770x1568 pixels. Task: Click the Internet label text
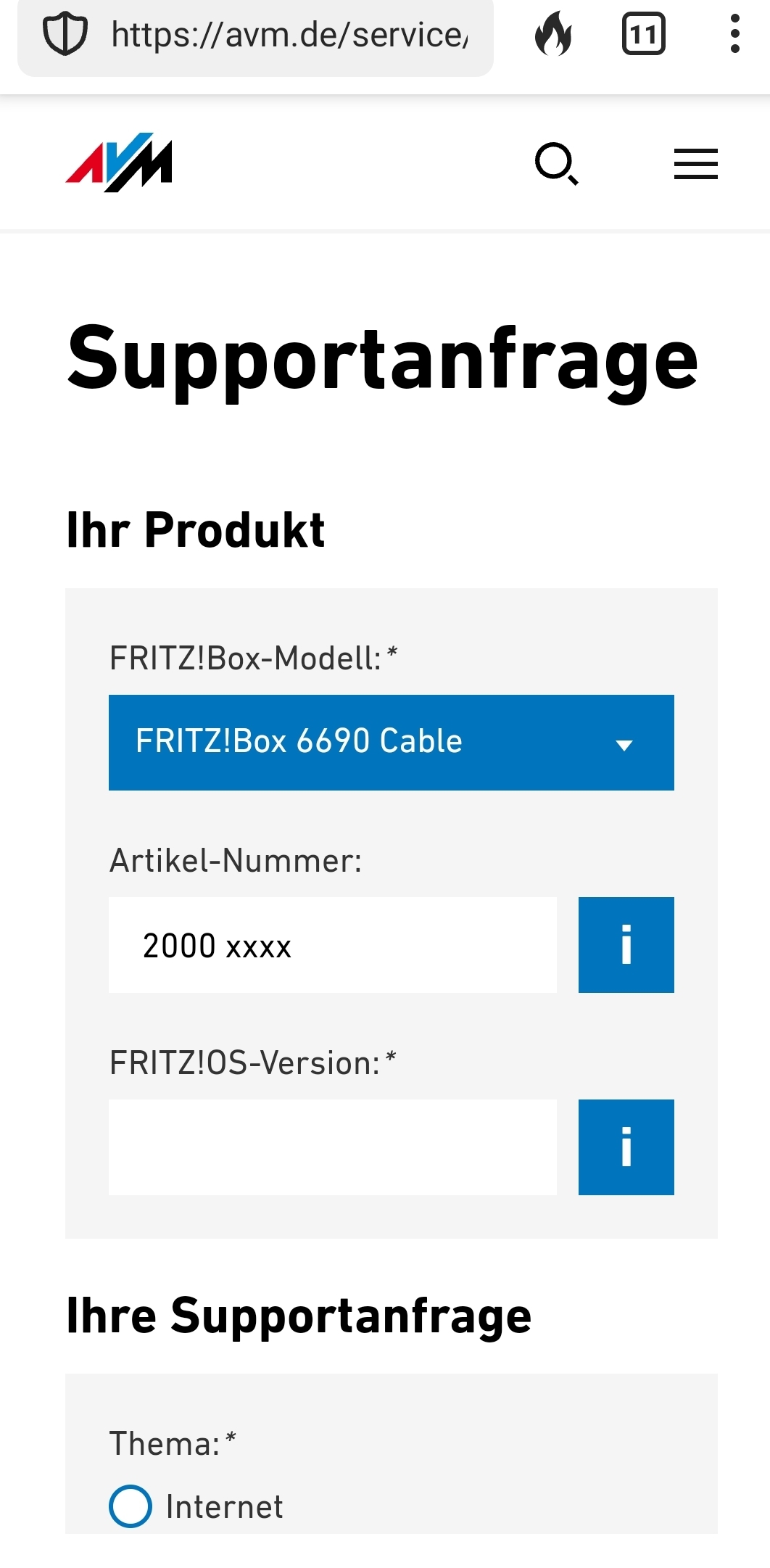[224, 1506]
